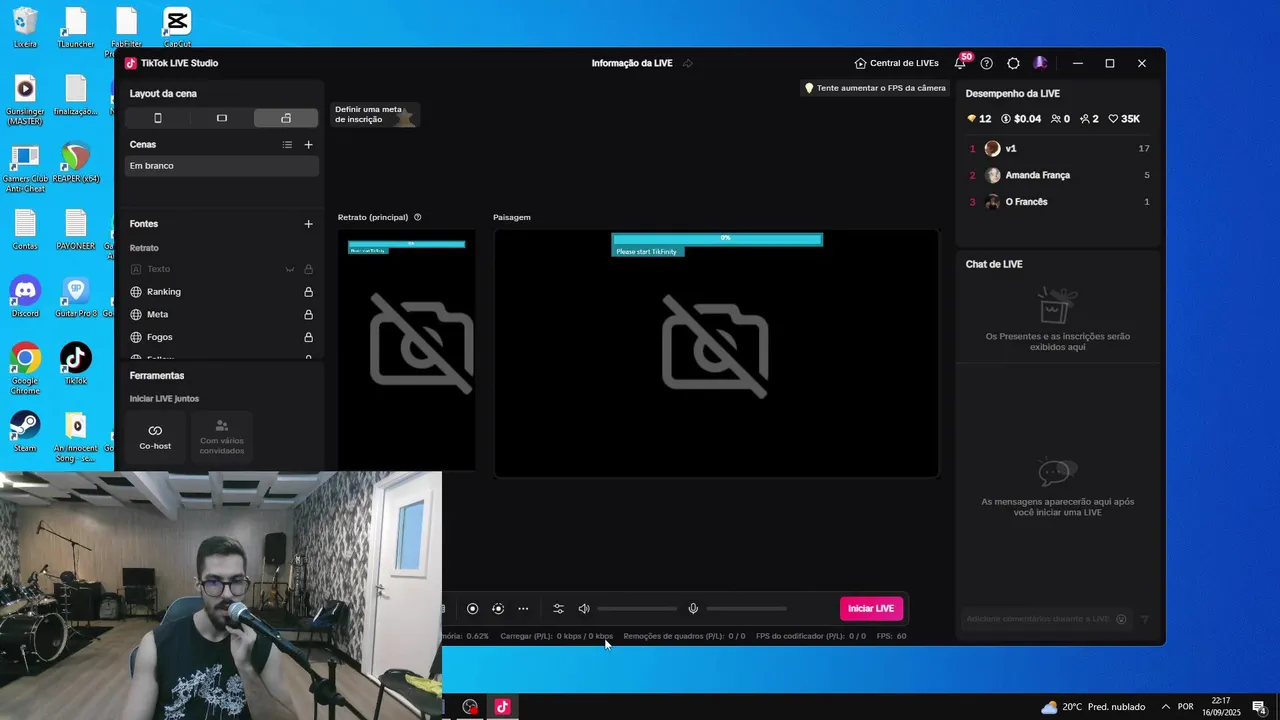Click the Tente aumentar o FPS tip
This screenshot has width=1280, height=720.
[x=876, y=88]
